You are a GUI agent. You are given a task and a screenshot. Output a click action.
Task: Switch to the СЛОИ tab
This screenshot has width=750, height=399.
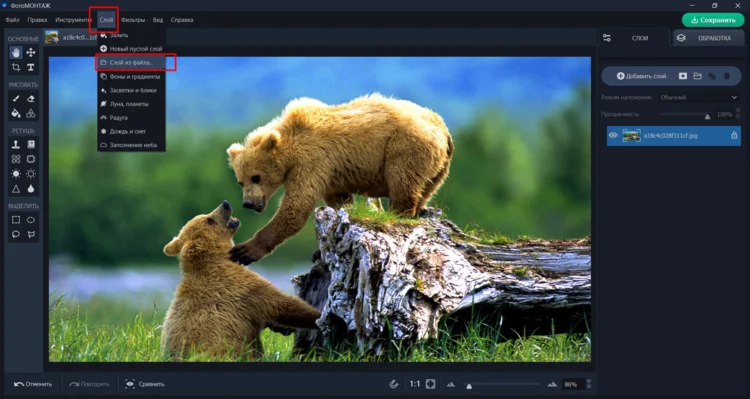pos(634,38)
